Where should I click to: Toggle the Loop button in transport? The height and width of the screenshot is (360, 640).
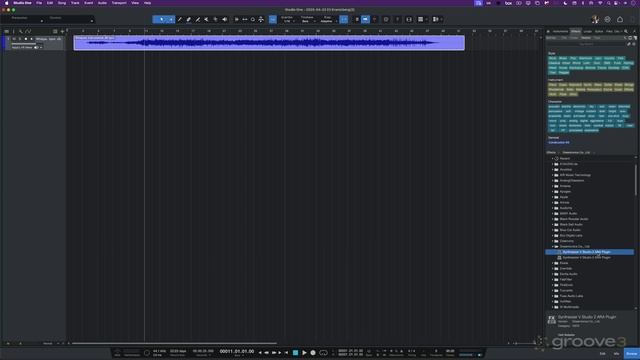pyautogui.click(x=323, y=353)
